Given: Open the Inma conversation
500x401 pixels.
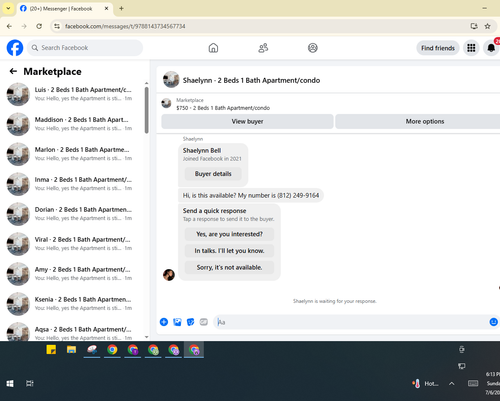Looking at the screenshot, I should click(x=73, y=184).
